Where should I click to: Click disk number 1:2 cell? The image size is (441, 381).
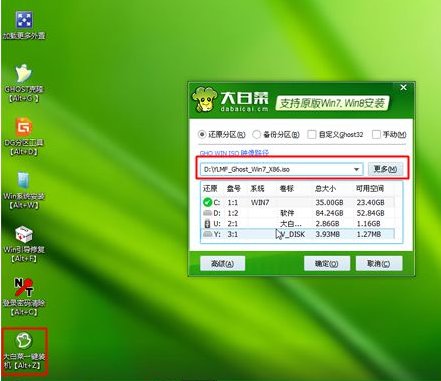pyautogui.click(x=233, y=213)
